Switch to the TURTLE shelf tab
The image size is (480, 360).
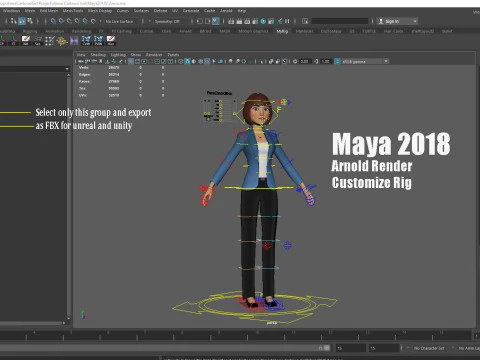point(369,31)
